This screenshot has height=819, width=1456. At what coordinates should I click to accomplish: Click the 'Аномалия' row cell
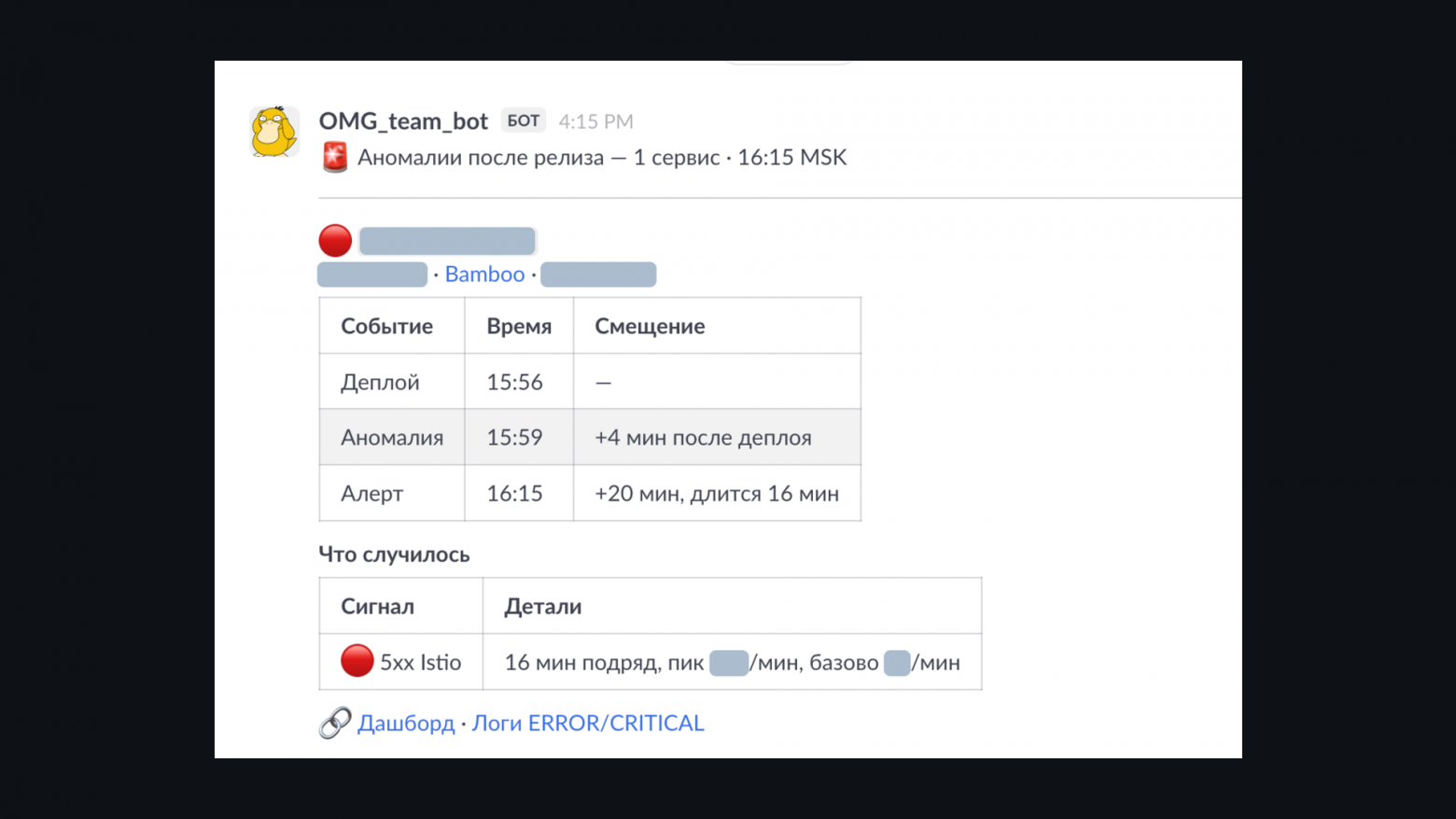(392, 437)
